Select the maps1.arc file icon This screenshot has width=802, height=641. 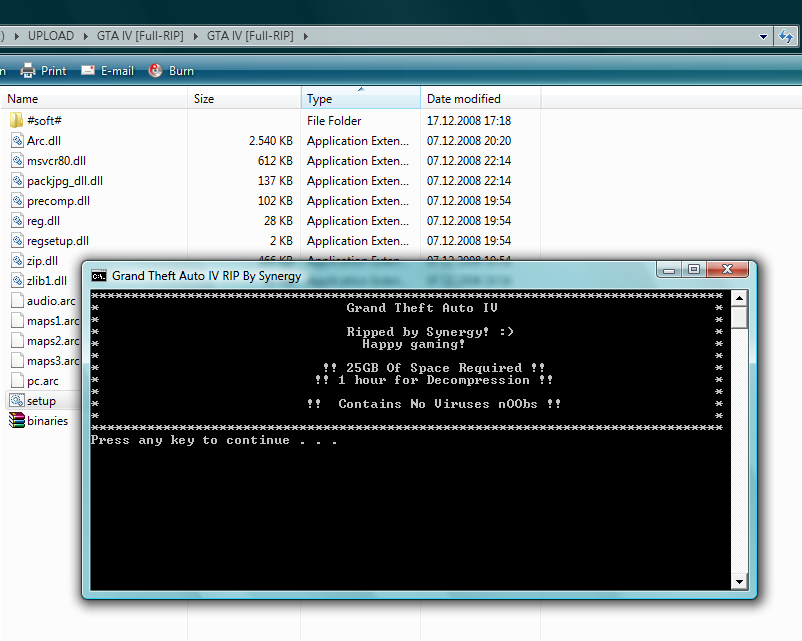tap(17, 321)
